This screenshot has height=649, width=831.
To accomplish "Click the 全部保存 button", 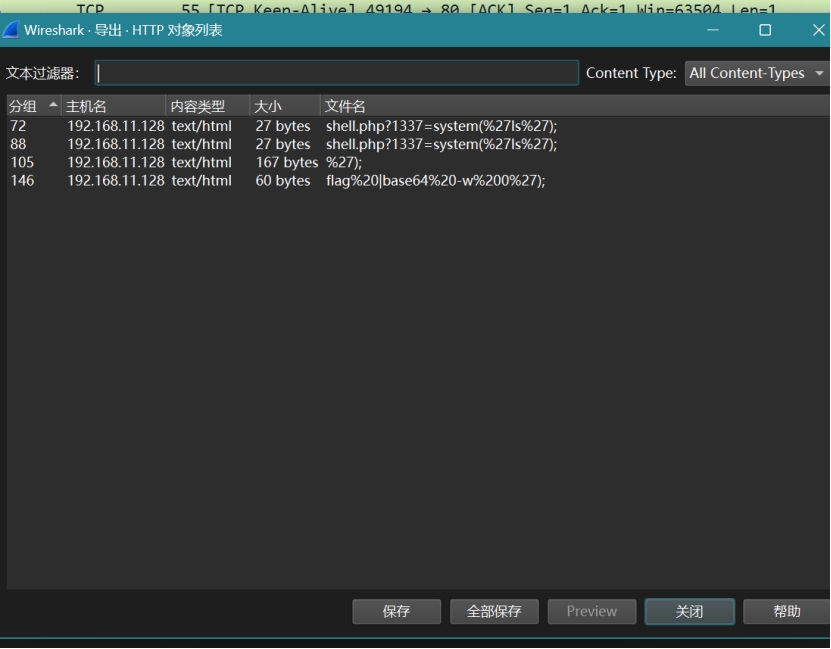I will [x=494, y=611].
